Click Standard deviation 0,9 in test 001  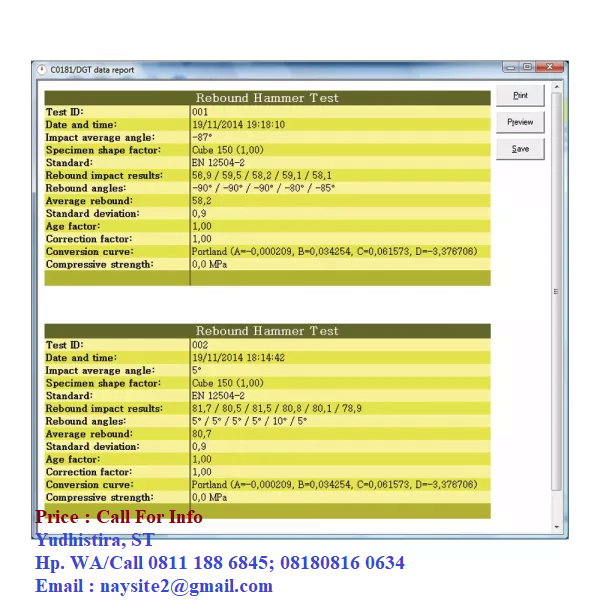point(199,214)
